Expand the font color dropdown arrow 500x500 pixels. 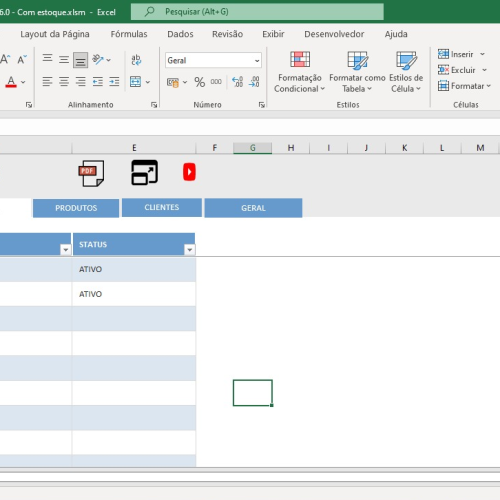[x=23, y=82]
